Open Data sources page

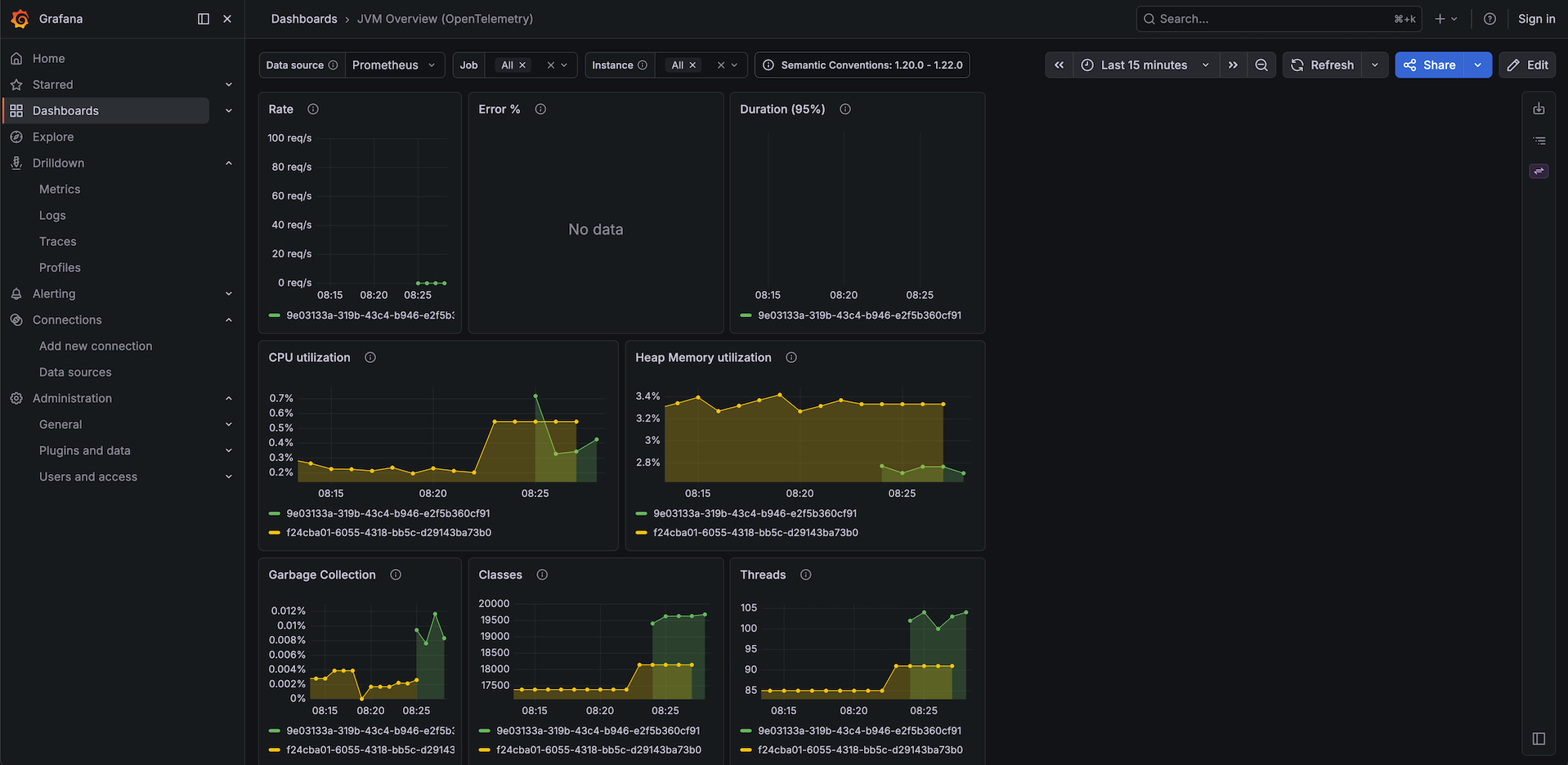coord(75,372)
